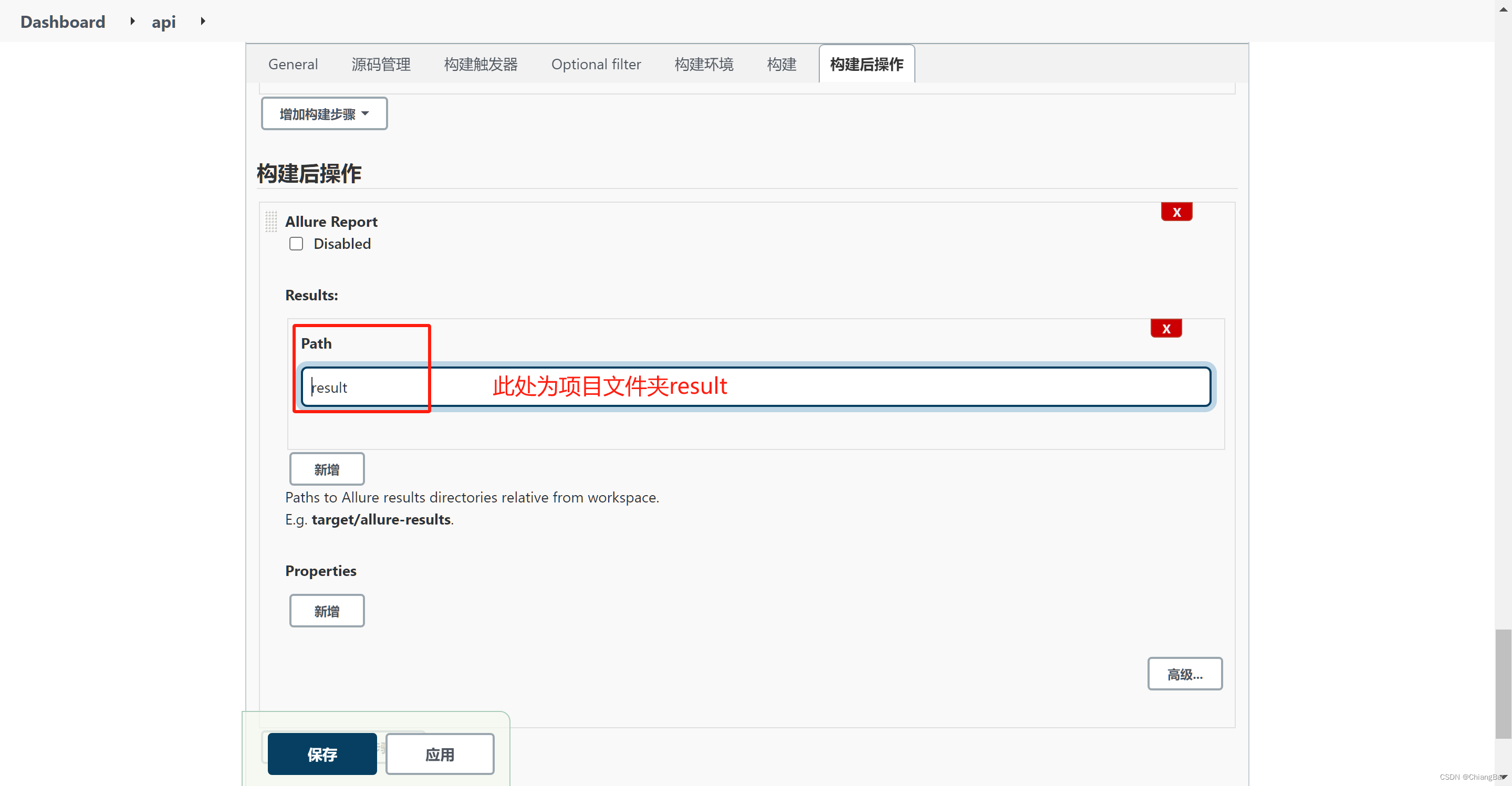Screen dimensions: 1512x786
Task: Expand the arrow after the Dashboard breadcrumb
Action: (133, 21)
